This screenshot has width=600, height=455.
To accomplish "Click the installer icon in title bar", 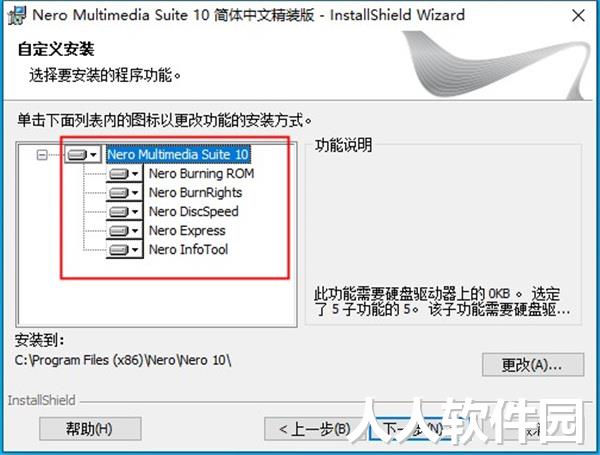I will click(x=16, y=15).
